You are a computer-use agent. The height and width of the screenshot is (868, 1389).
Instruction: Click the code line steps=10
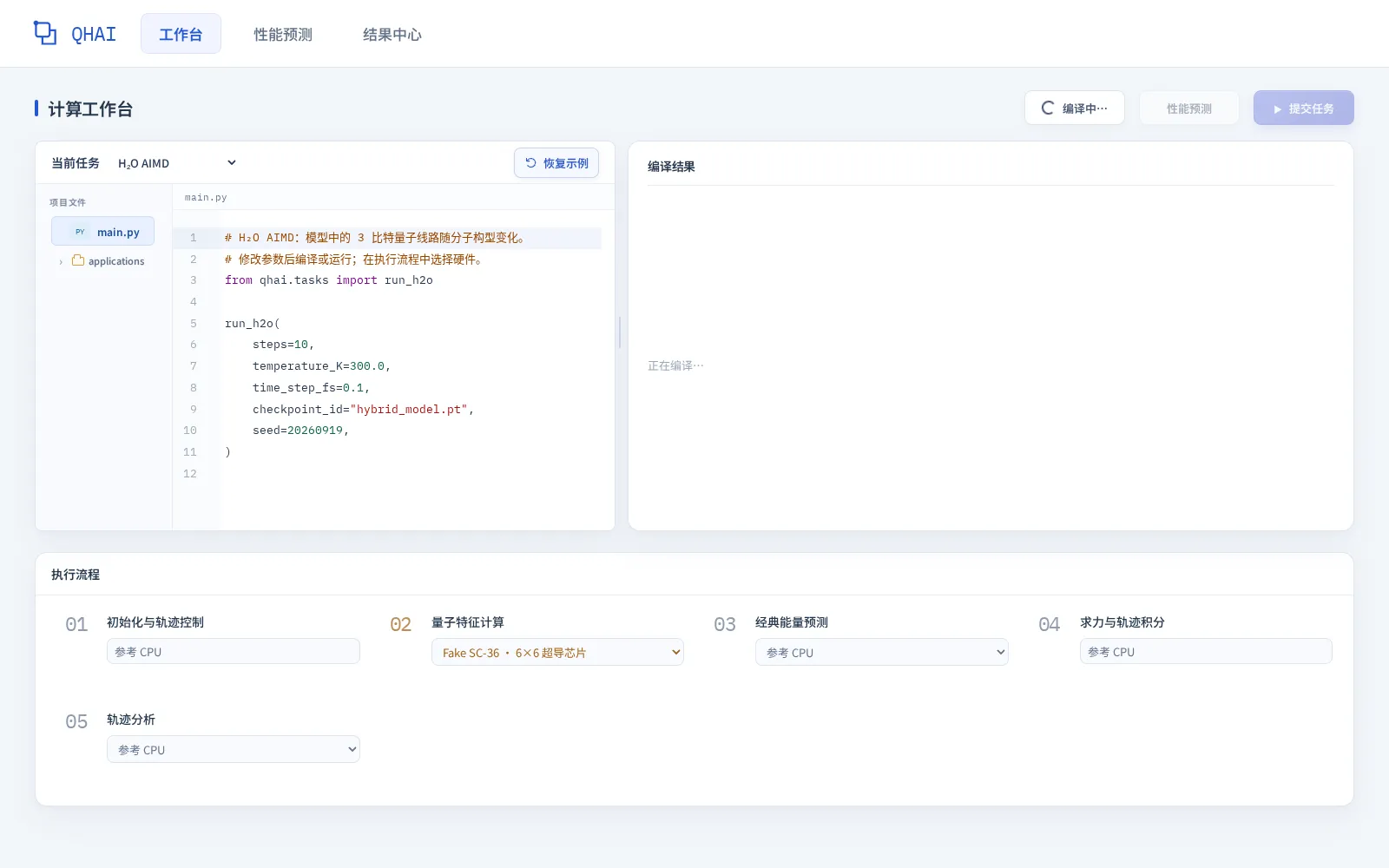click(x=283, y=345)
